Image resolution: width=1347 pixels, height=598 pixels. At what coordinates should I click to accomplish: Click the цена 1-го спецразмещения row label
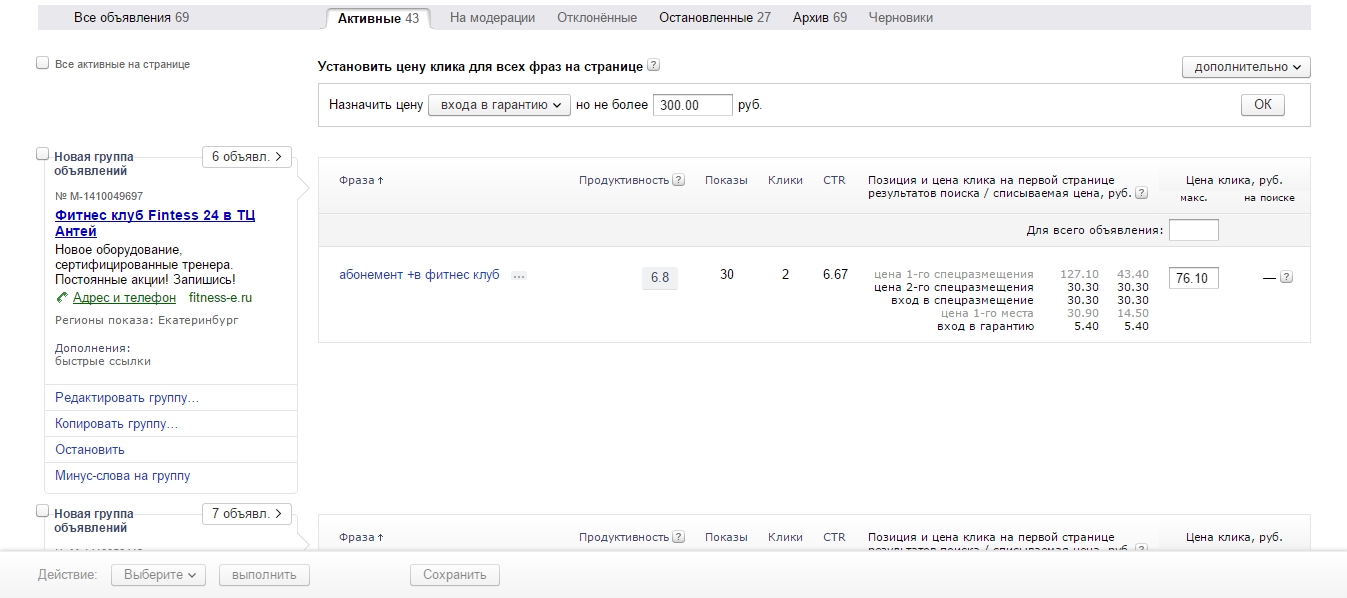[x=954, y=274]
